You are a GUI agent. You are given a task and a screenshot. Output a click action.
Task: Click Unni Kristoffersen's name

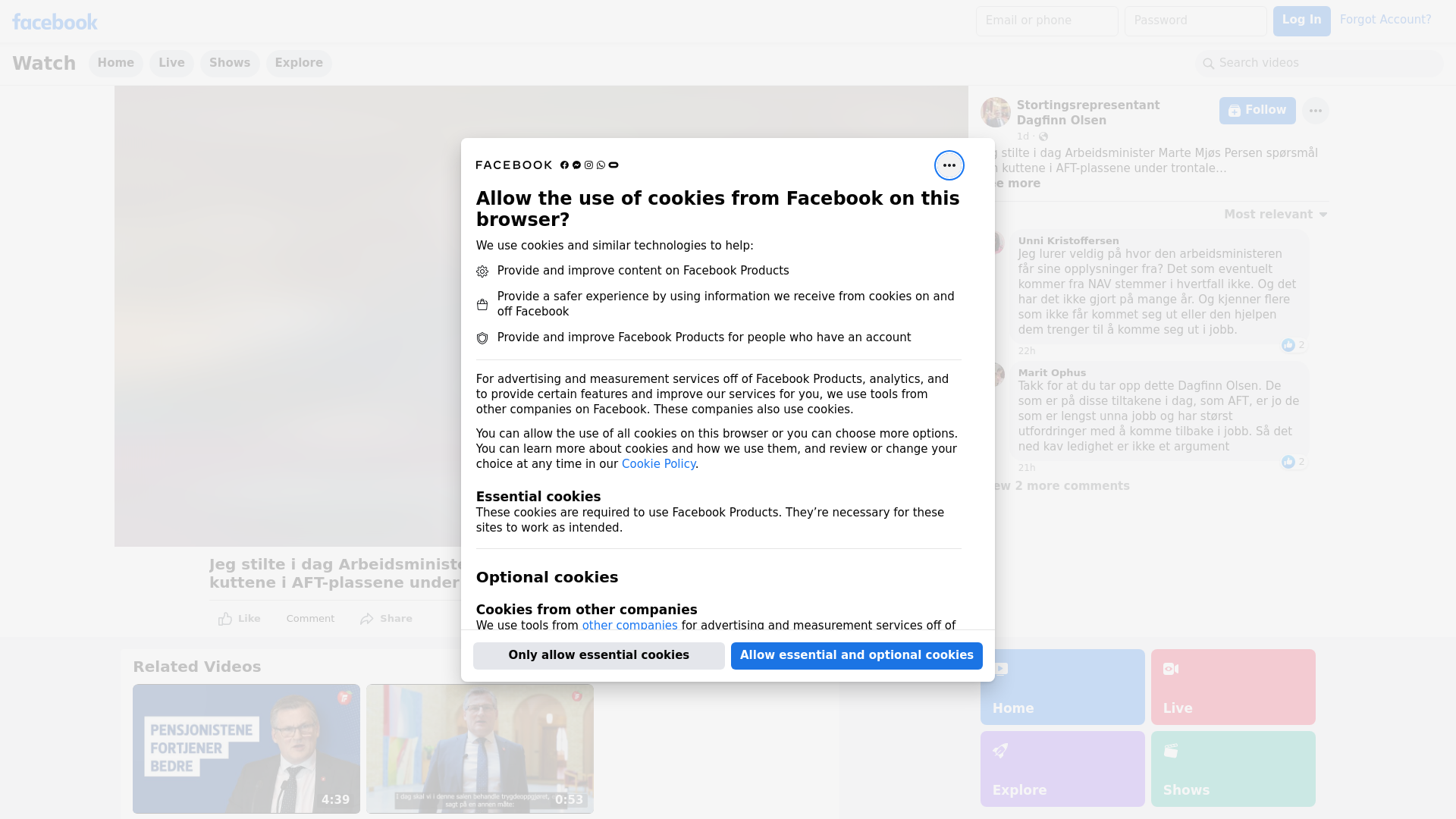[x=1068, y=241]
